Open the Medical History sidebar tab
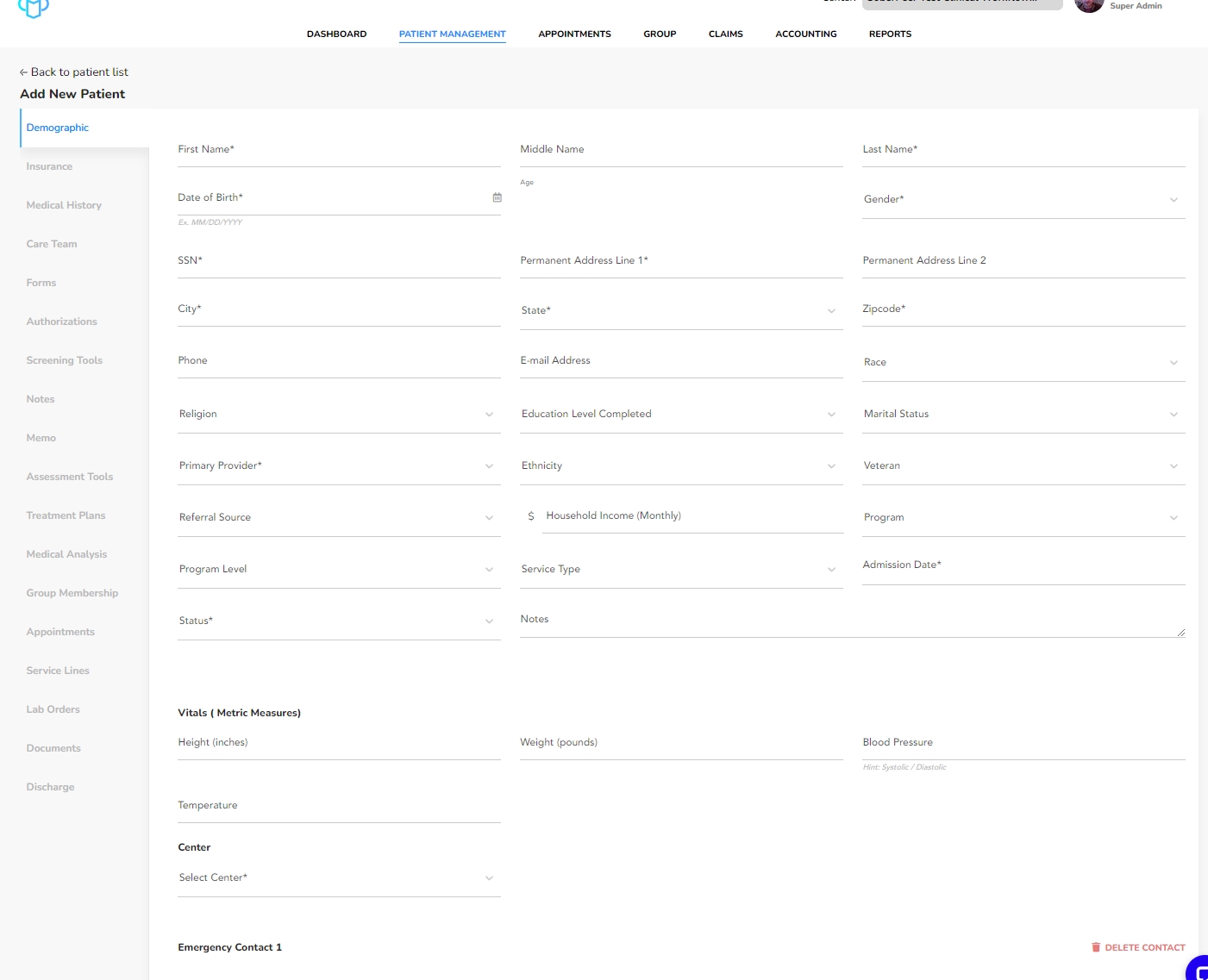Viewport: 1208px width, 980px height. pos(64,205)
